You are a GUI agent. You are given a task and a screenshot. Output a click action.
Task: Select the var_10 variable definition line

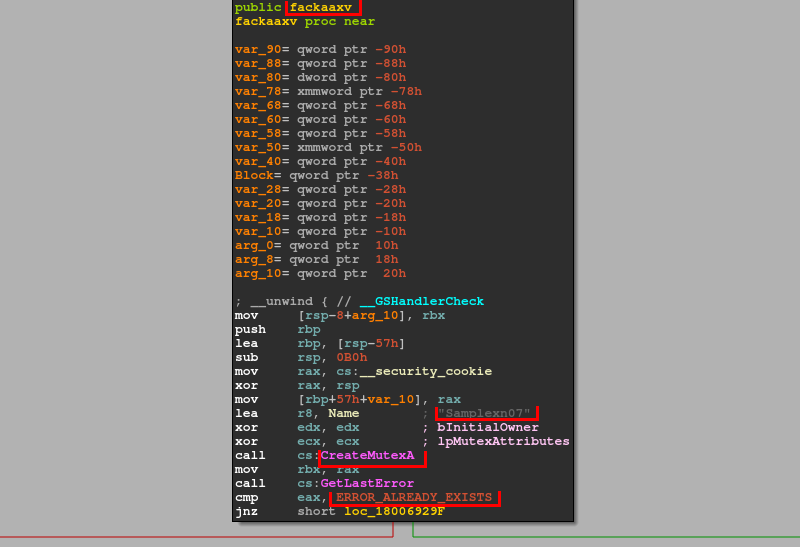pyautogui.click(x=320, y=232)
